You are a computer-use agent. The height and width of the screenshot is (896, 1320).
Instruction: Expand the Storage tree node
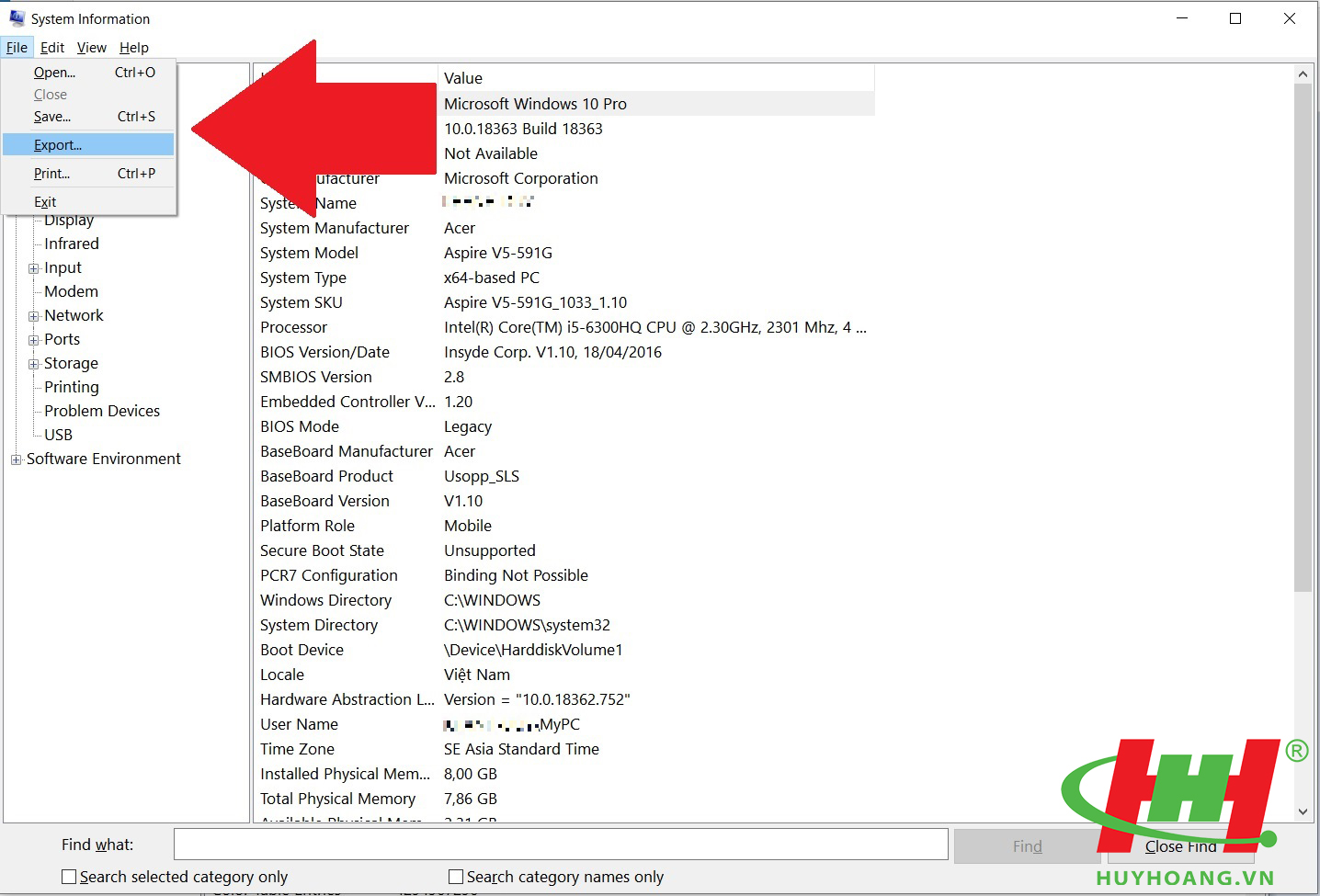(34, 364)
